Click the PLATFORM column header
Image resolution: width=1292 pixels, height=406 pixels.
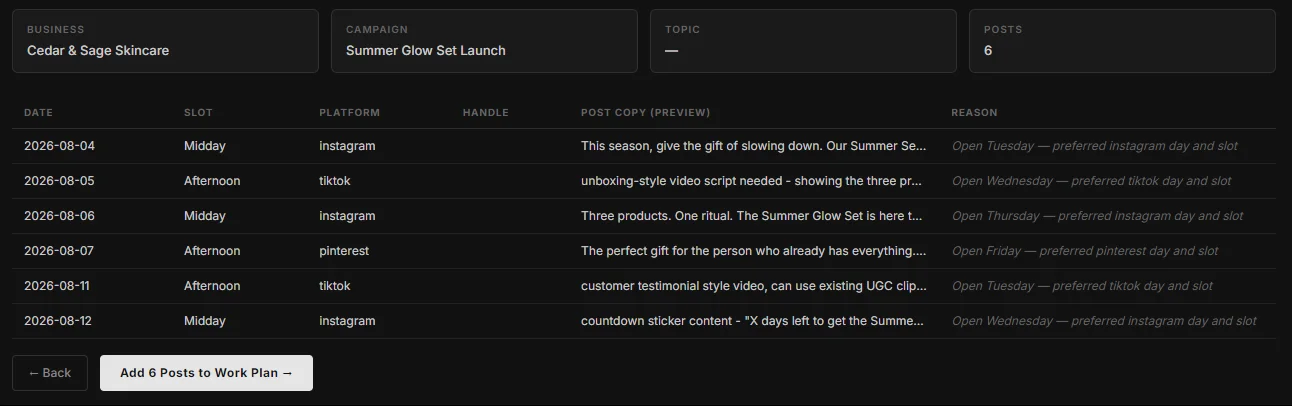[349, 113]
